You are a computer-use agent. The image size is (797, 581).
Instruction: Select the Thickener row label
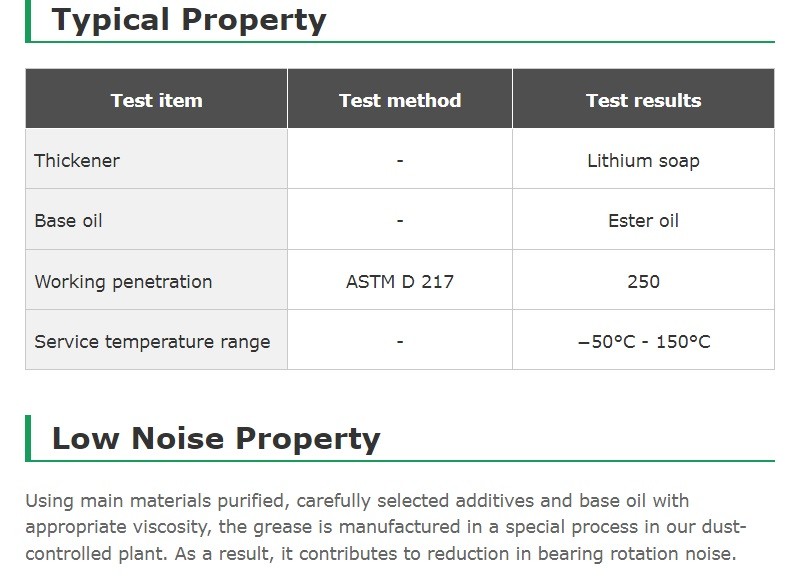point(77,160)
